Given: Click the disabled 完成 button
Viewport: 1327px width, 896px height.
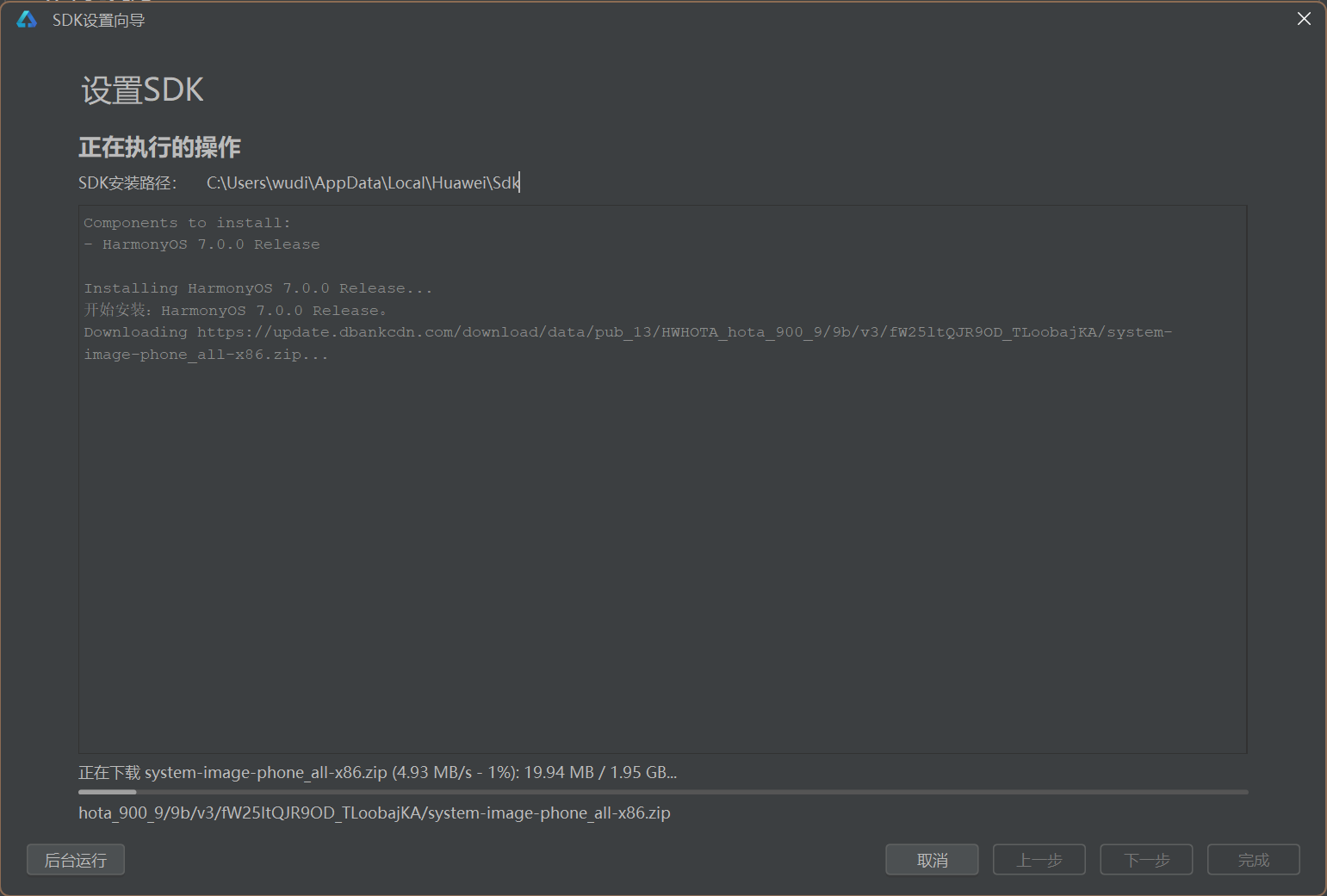Looking at the screenshot, I should click(x=1254, y=860).
